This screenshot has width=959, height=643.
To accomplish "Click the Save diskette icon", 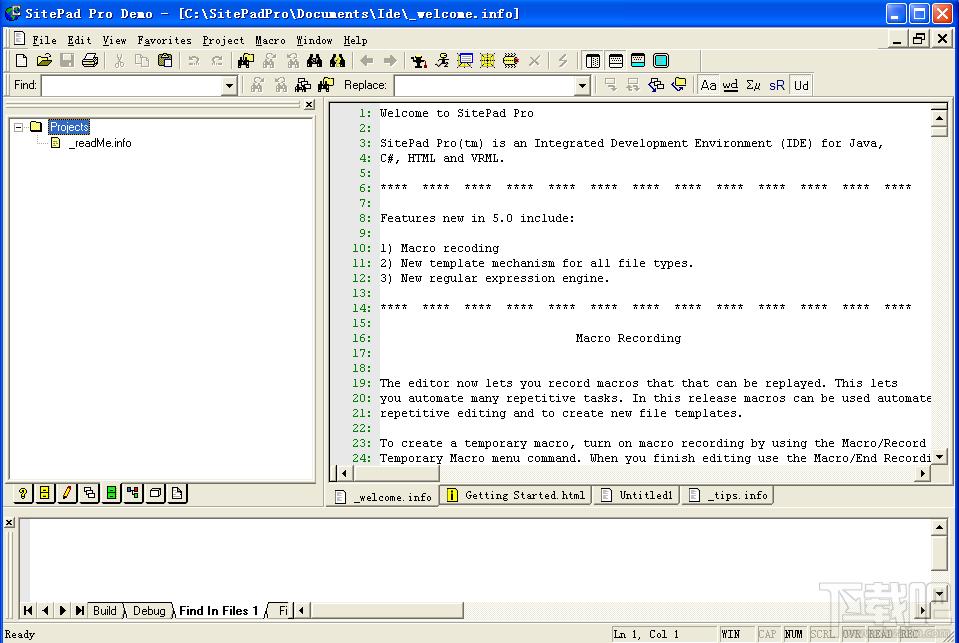I will 67,61.
